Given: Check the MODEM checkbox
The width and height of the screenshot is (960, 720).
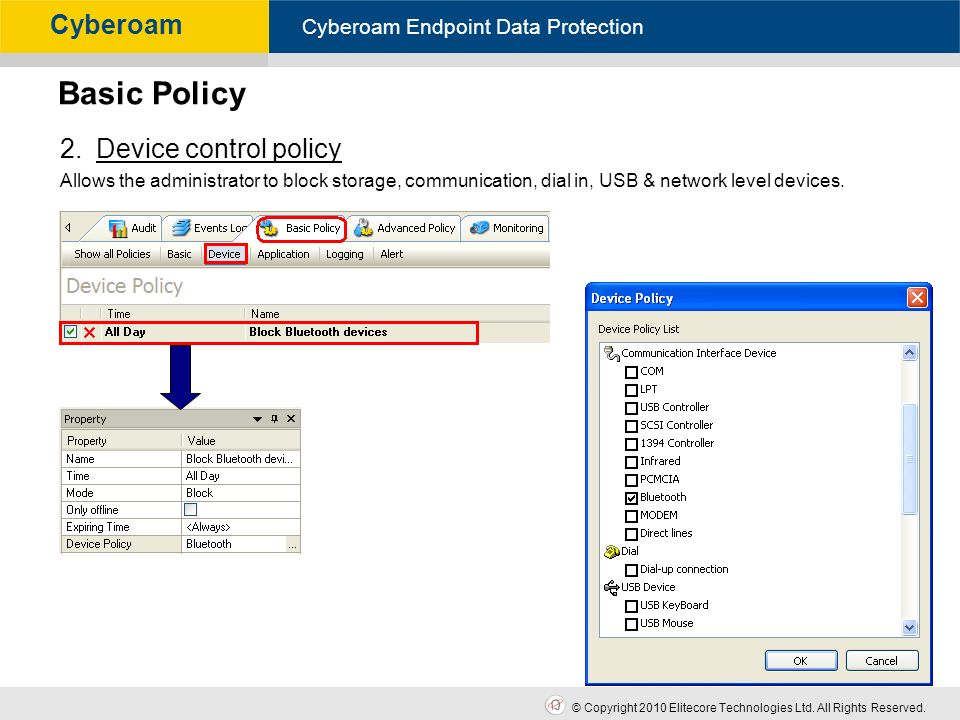Looking at the screenshot, I should (x=631, y=516).
